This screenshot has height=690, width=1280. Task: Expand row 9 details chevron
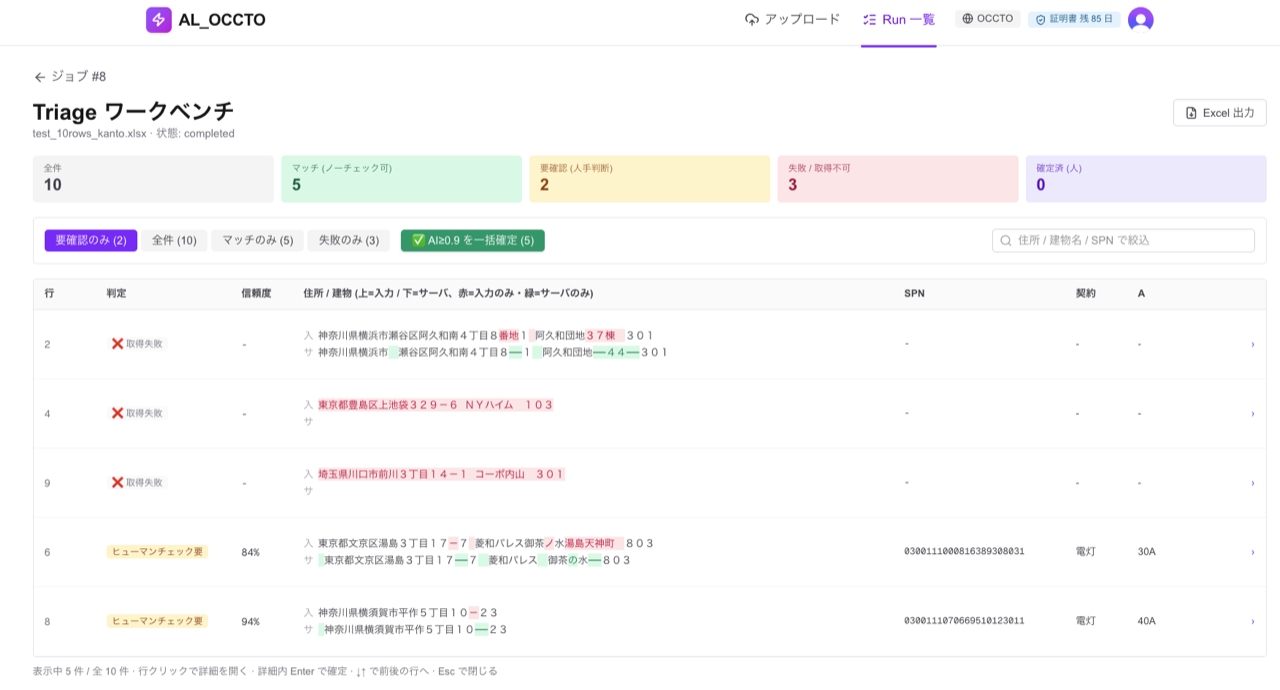[x=1252, y=482]
